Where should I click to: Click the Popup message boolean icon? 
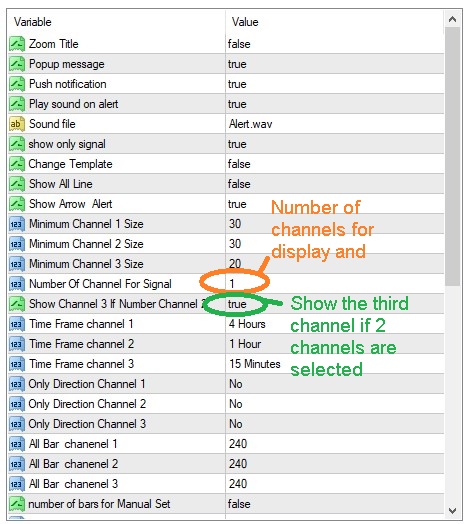pos(17,64)
